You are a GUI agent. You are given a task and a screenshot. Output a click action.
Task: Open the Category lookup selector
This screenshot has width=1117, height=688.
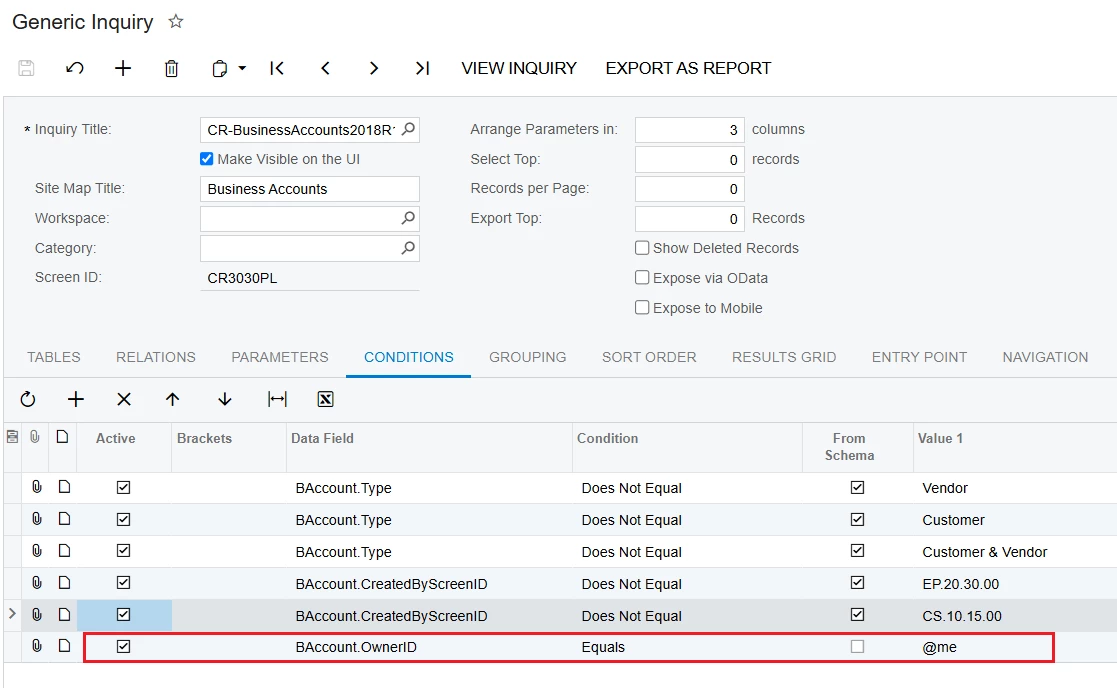click(408, 248)
